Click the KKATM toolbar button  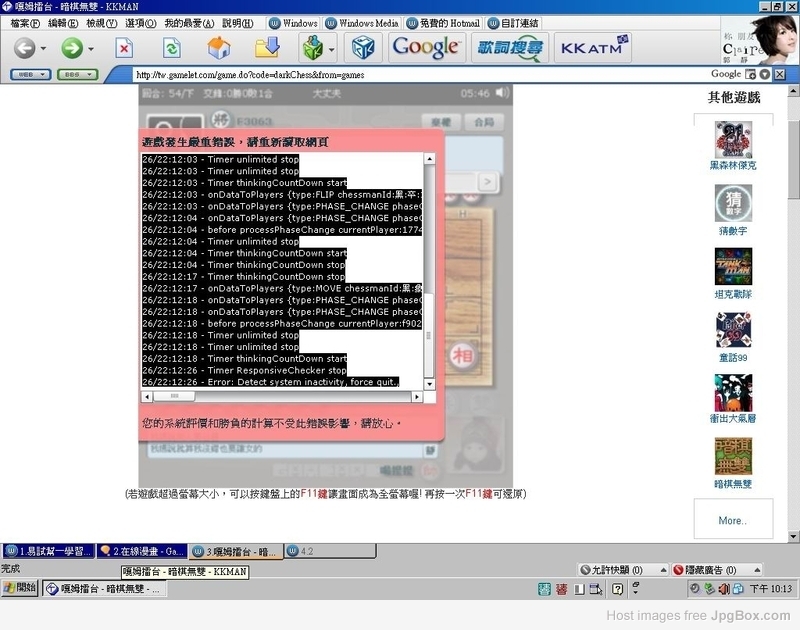point(593,47)
